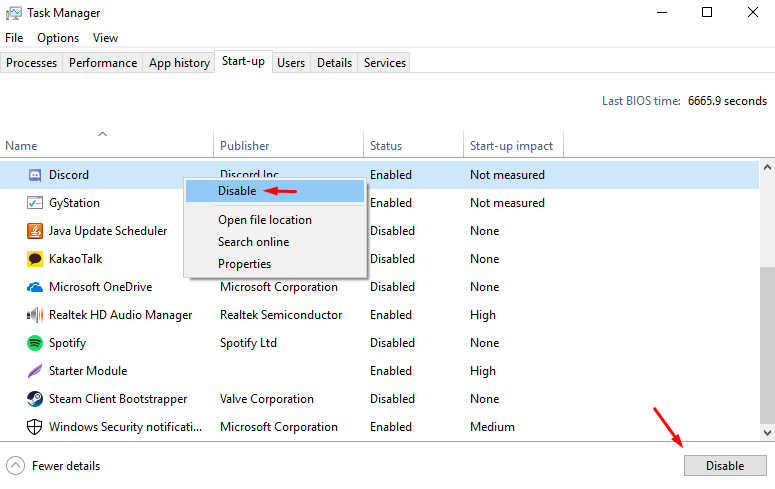Choose Search online in context menu
The height and width of the screenshot is (489, 775).
275,242
